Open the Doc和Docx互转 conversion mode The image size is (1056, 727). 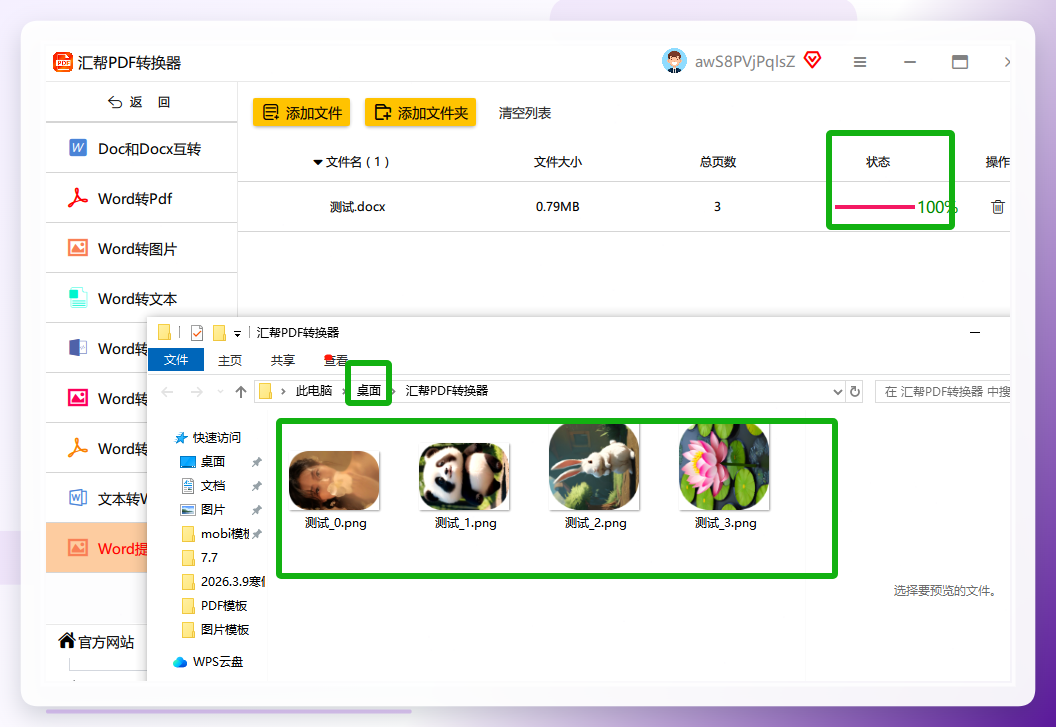point(141,148)
